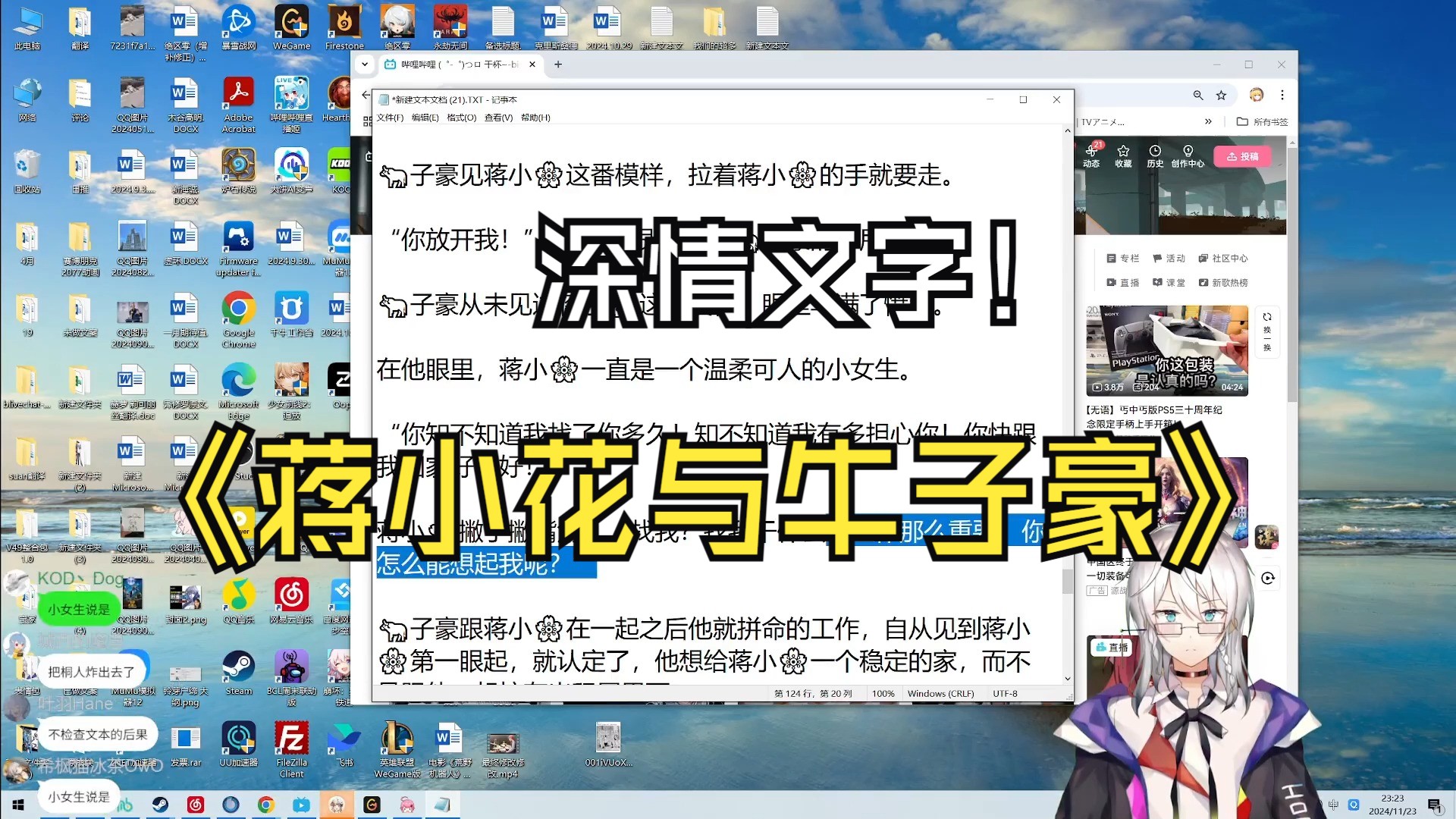Click 投稿 button on Bilibili

(1247, 157)
